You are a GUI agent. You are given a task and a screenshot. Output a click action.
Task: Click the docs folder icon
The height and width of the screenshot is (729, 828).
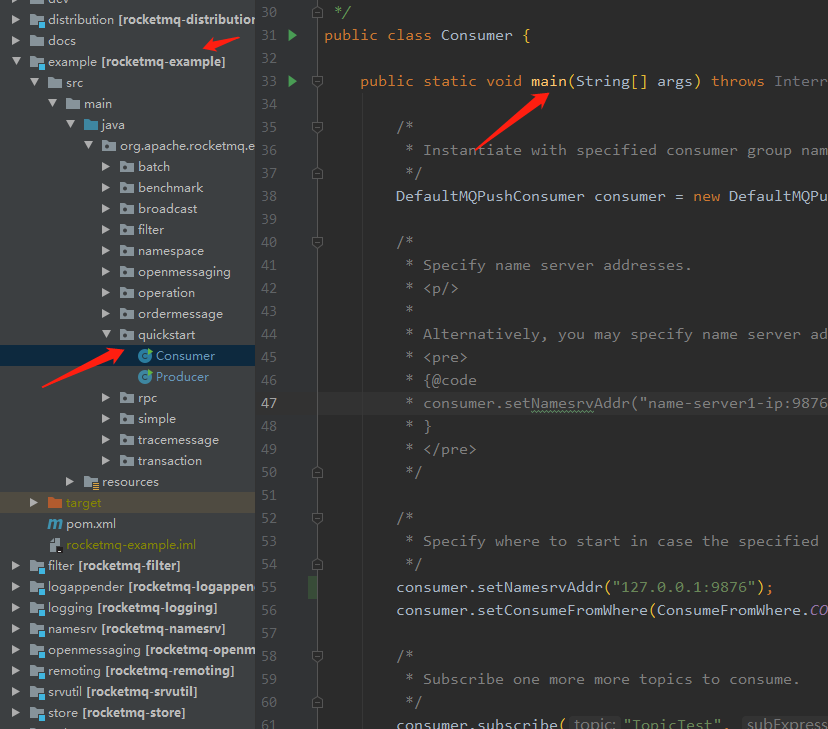click(37, 41)
